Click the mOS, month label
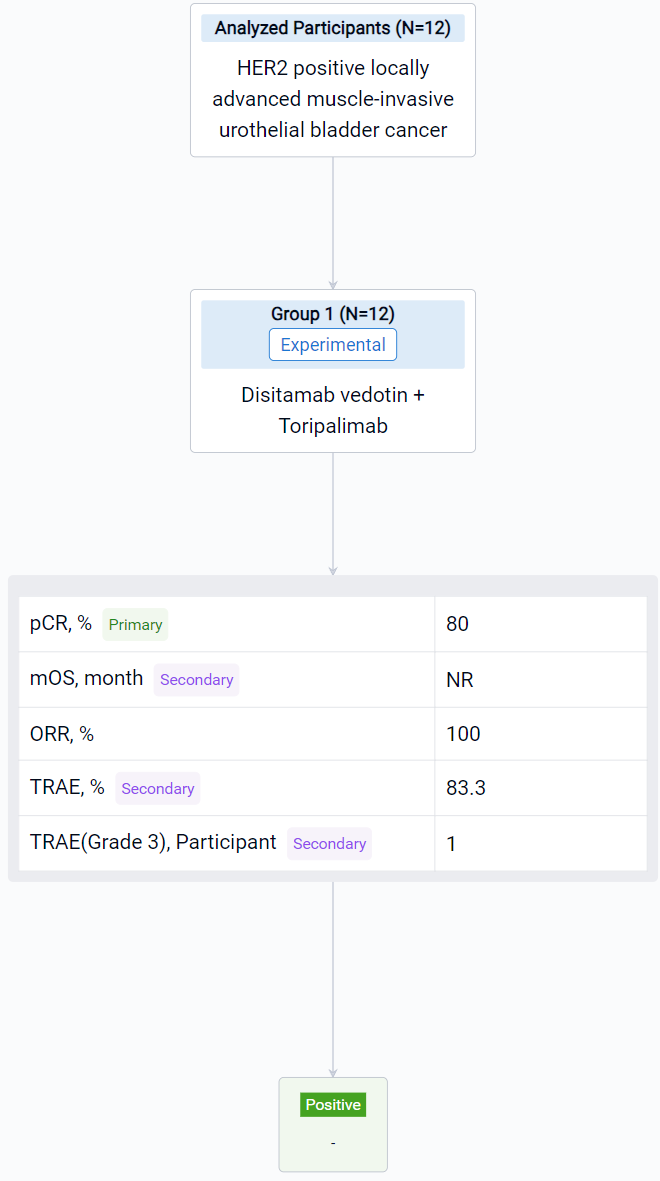This screenshot has height=1181, width=660. coord(87,679)
